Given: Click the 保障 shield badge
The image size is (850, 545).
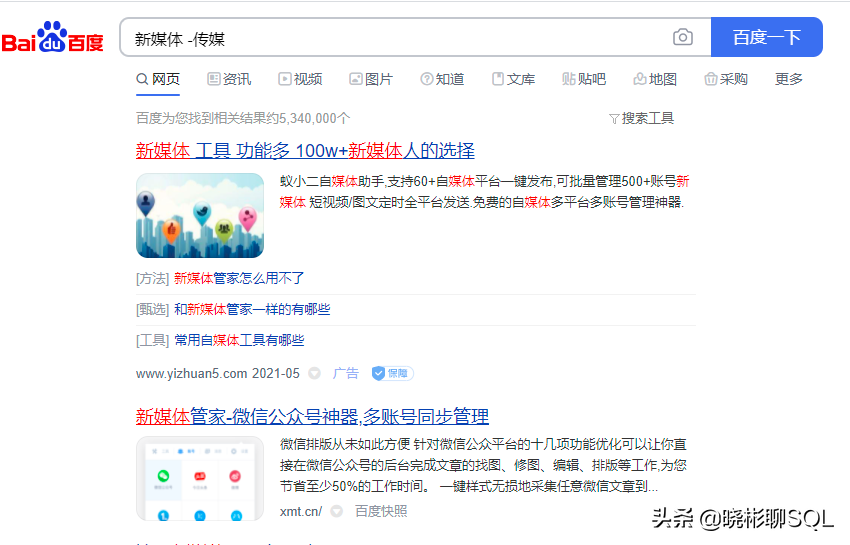Looking at the screenshot, I should (392, 373).
